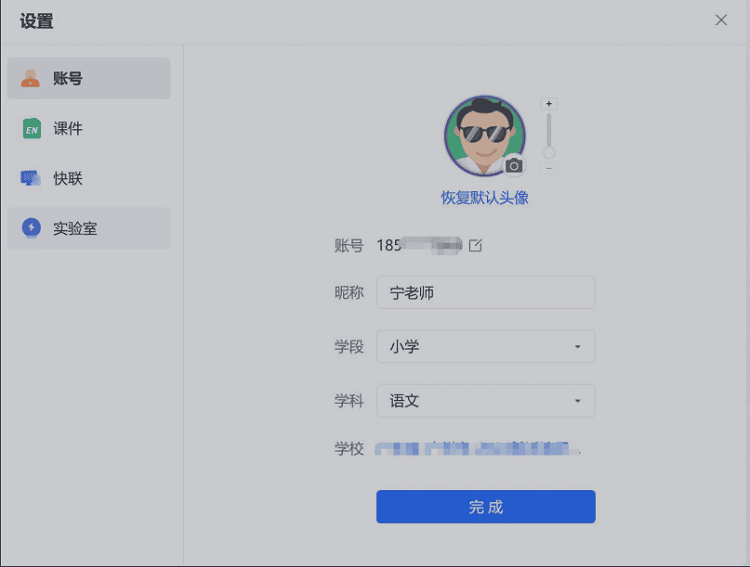
Task: Open the 快联 settings tab
Action: coord(88,178)
